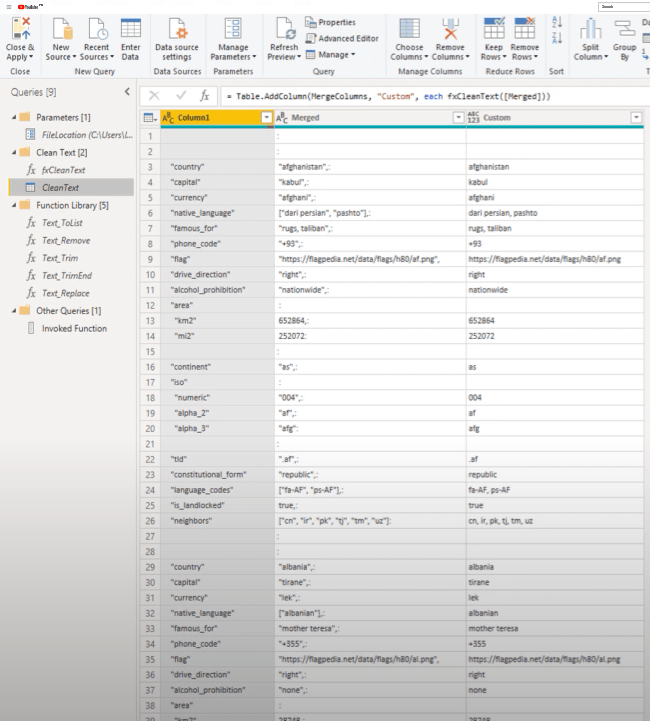Open Merged column filter dropdown
The width and height of the screenshot is (650, 721).
point(459,118)
